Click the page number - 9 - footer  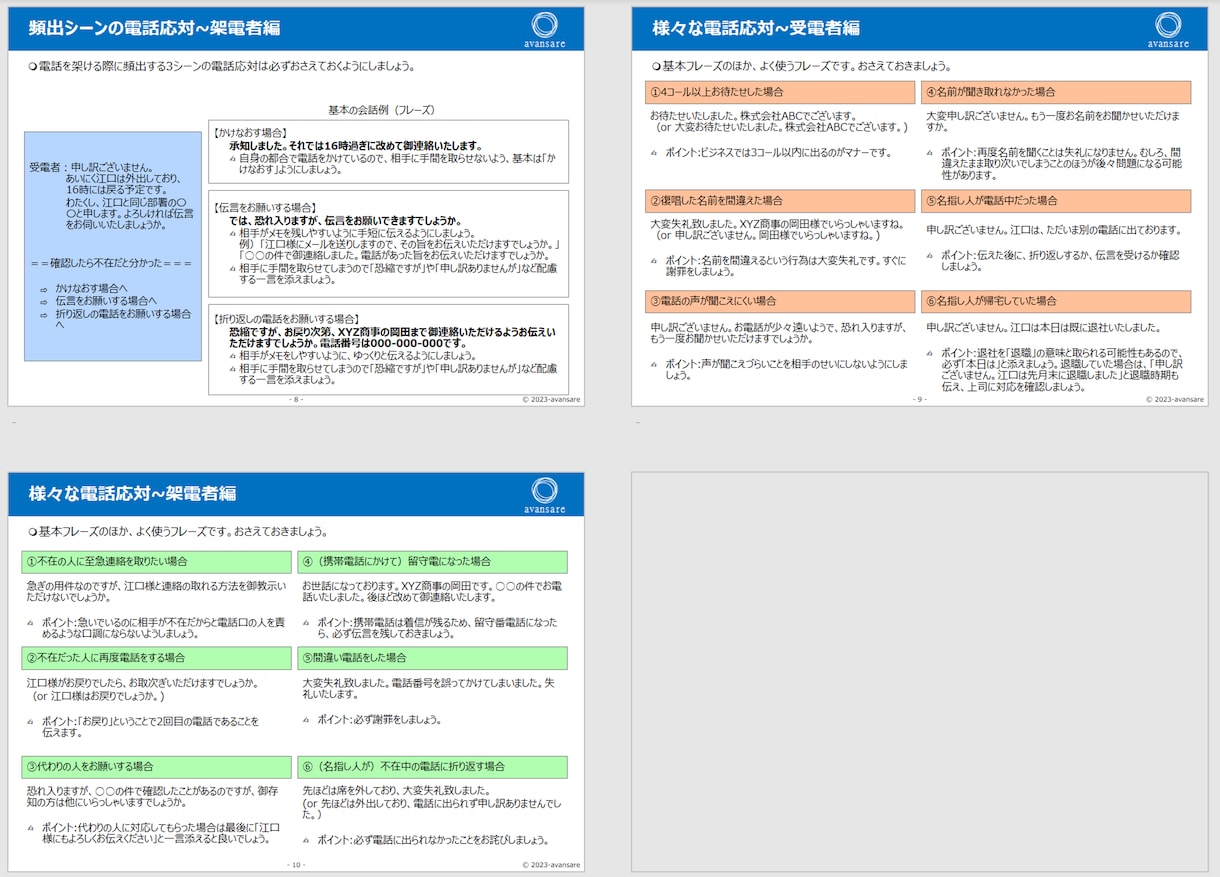click(x=920, y=398)
